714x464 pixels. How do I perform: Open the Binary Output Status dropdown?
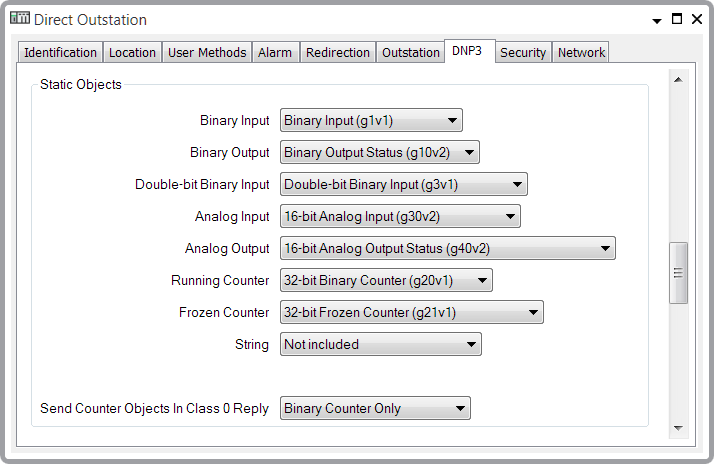pyautogui.click(x=380, y=153)
